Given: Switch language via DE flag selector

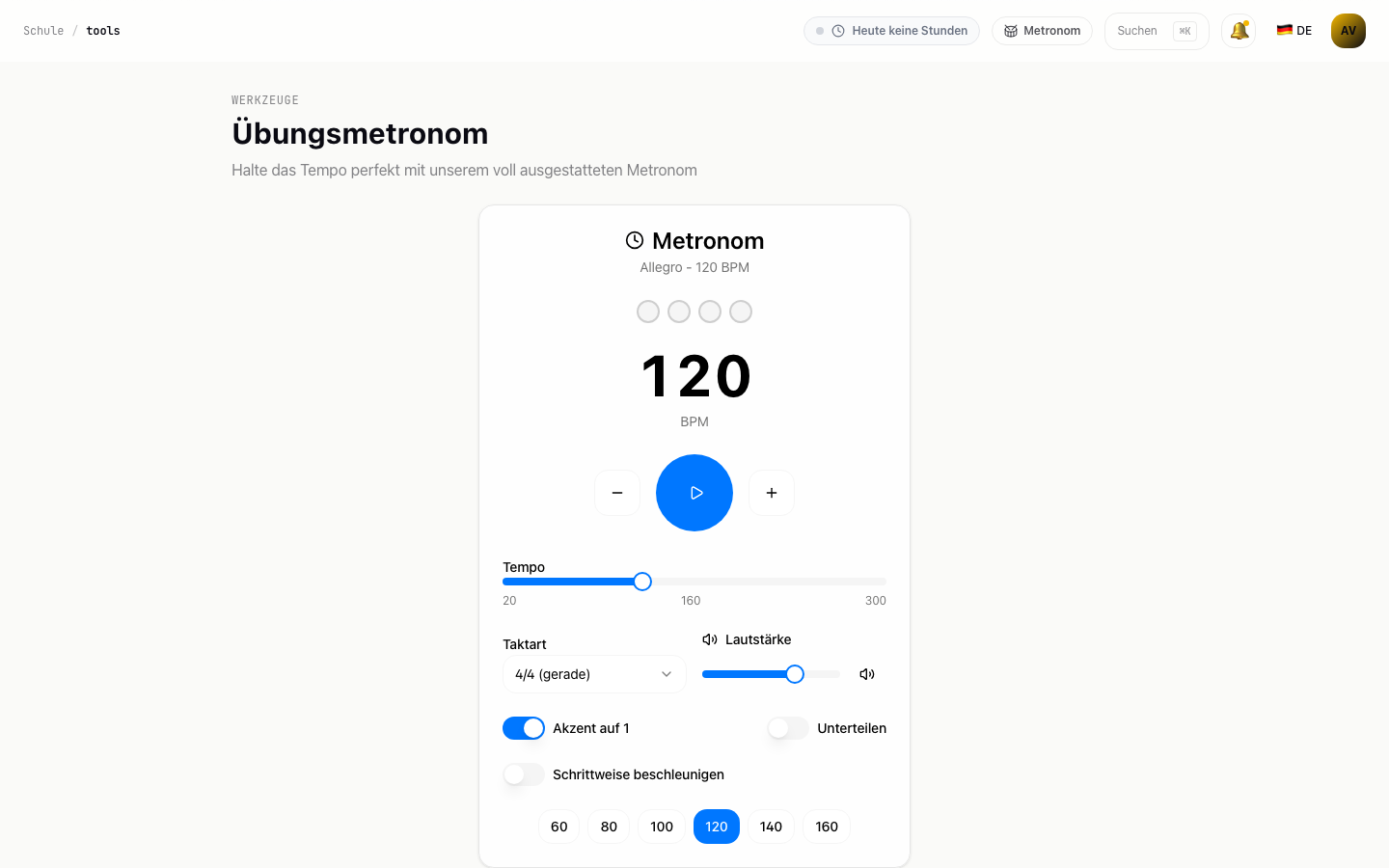Looking at the screenshot, I should (1294, 31).
